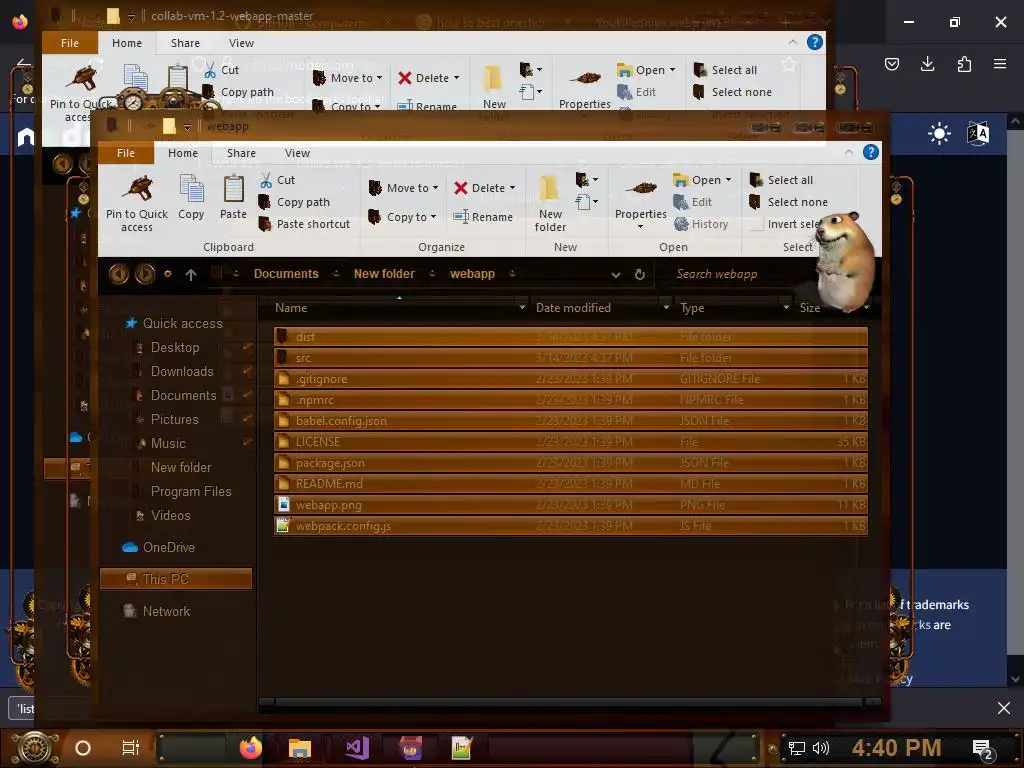This screenshot has height=768, width=1024.
Task: Click New folder in the address breadcrumb
Action: [x=384, y=274]
